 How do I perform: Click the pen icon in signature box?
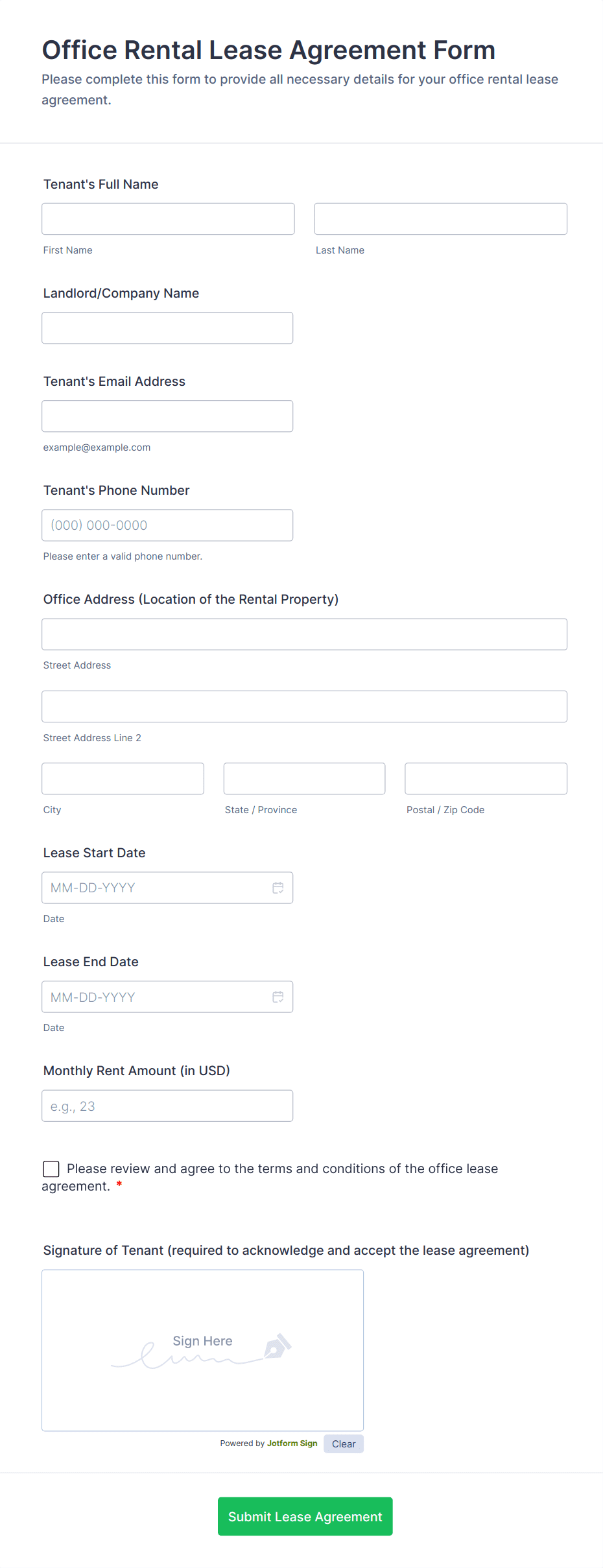click(x=278, y=1346)
